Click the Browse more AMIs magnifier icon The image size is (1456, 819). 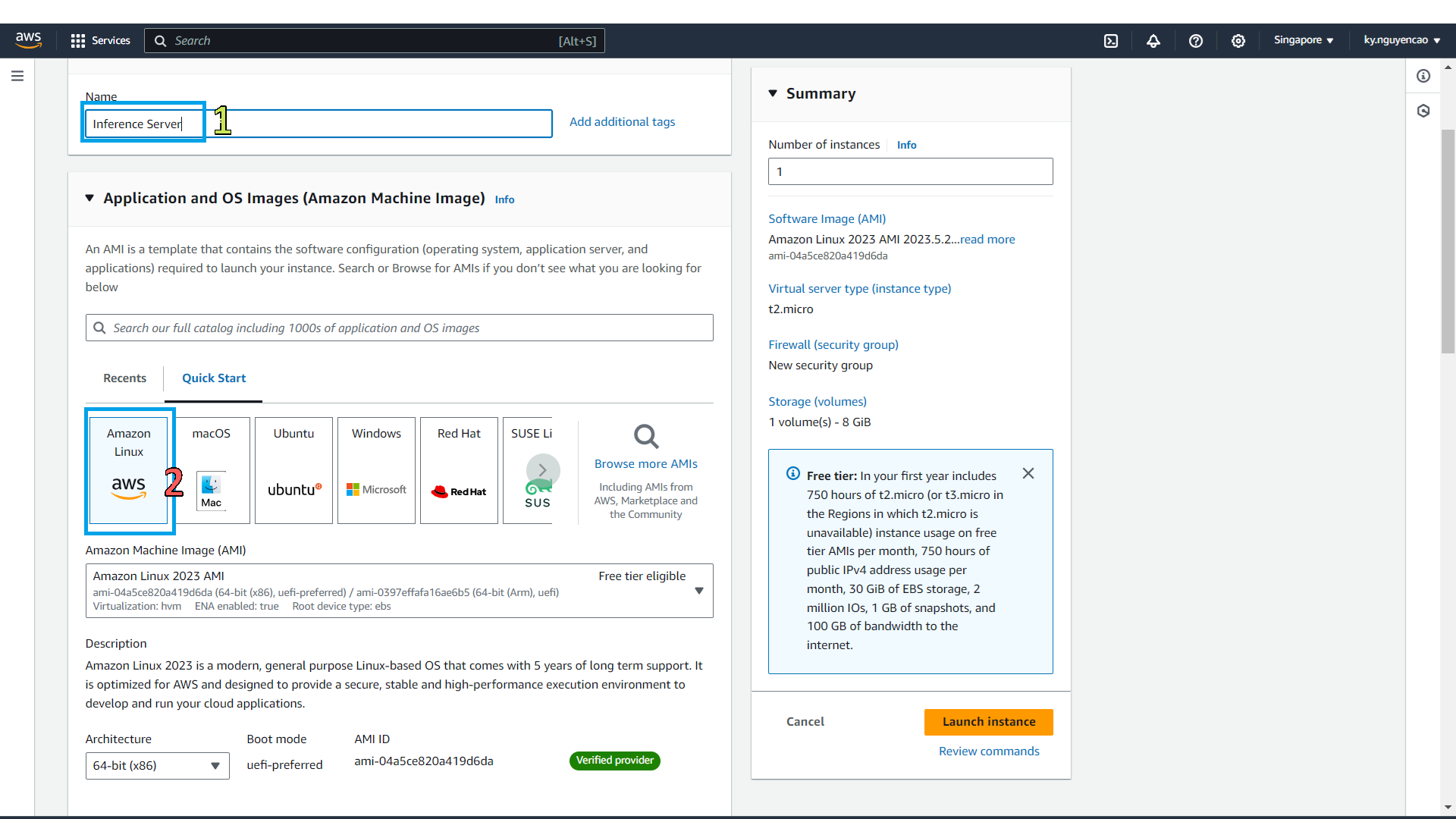[647, 436]
